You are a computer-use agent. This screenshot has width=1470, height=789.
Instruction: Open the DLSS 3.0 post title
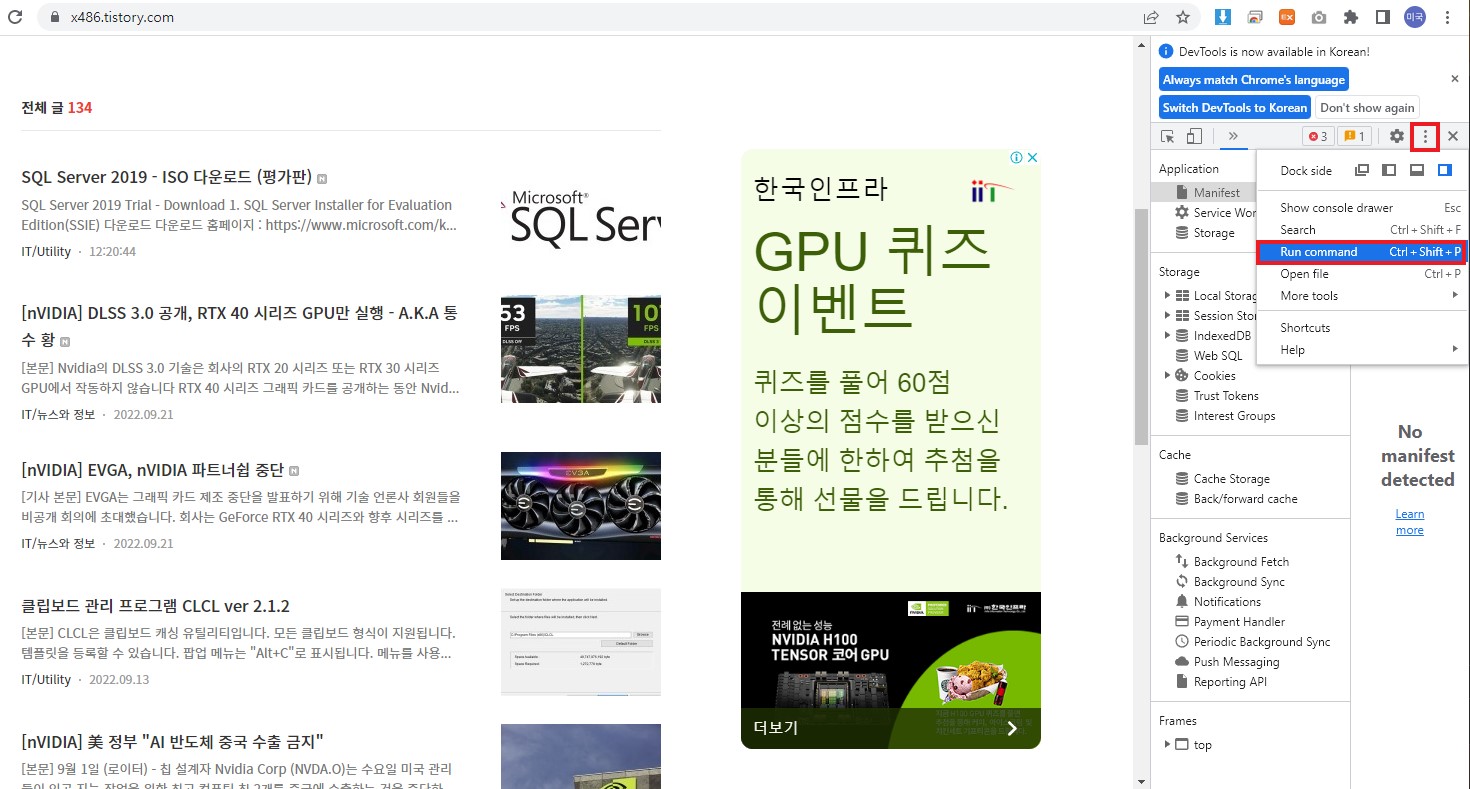click(239, 326)
